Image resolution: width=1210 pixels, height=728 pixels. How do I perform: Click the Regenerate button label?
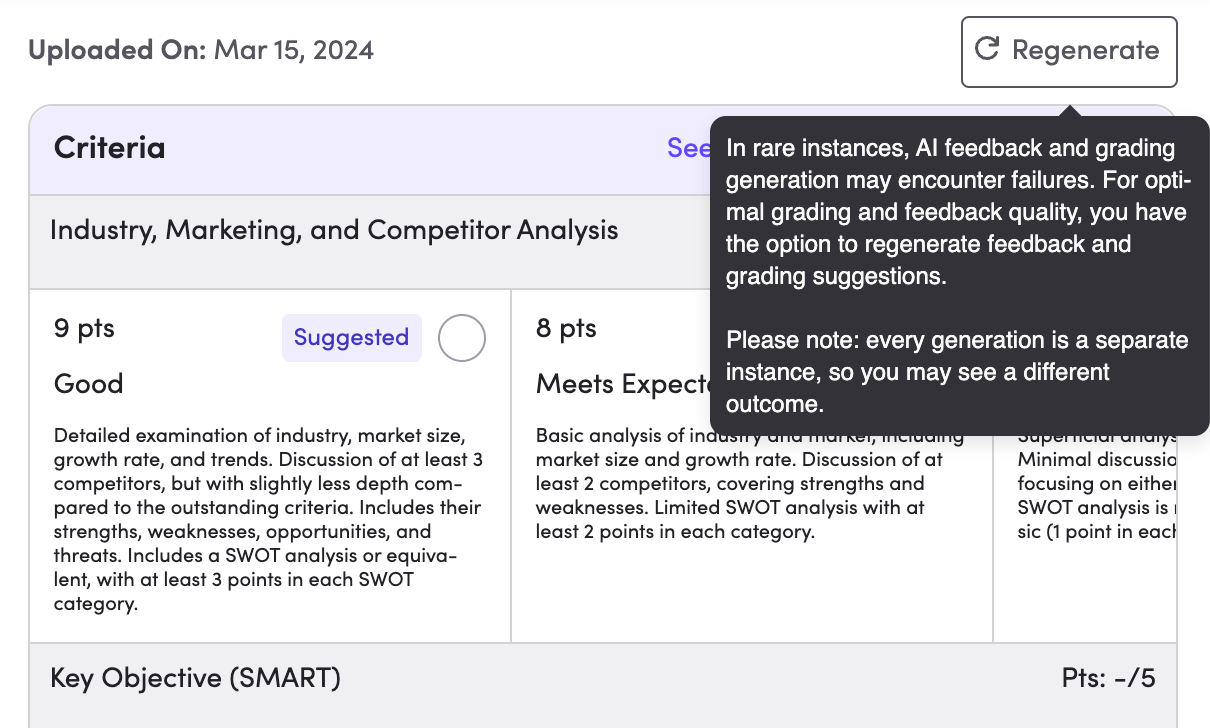click(1085, 50)
